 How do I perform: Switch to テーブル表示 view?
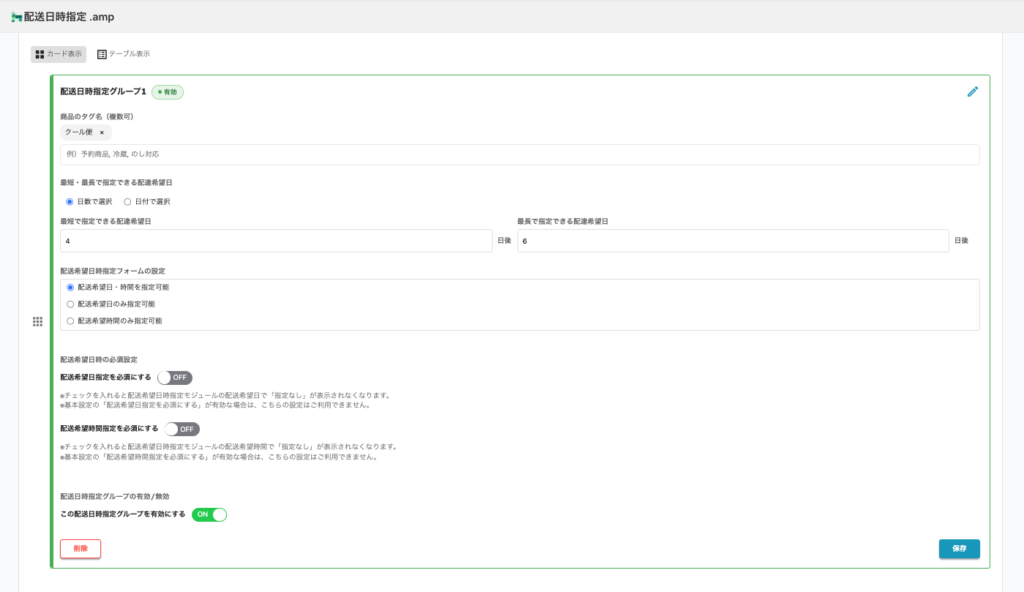coord(123,53)
